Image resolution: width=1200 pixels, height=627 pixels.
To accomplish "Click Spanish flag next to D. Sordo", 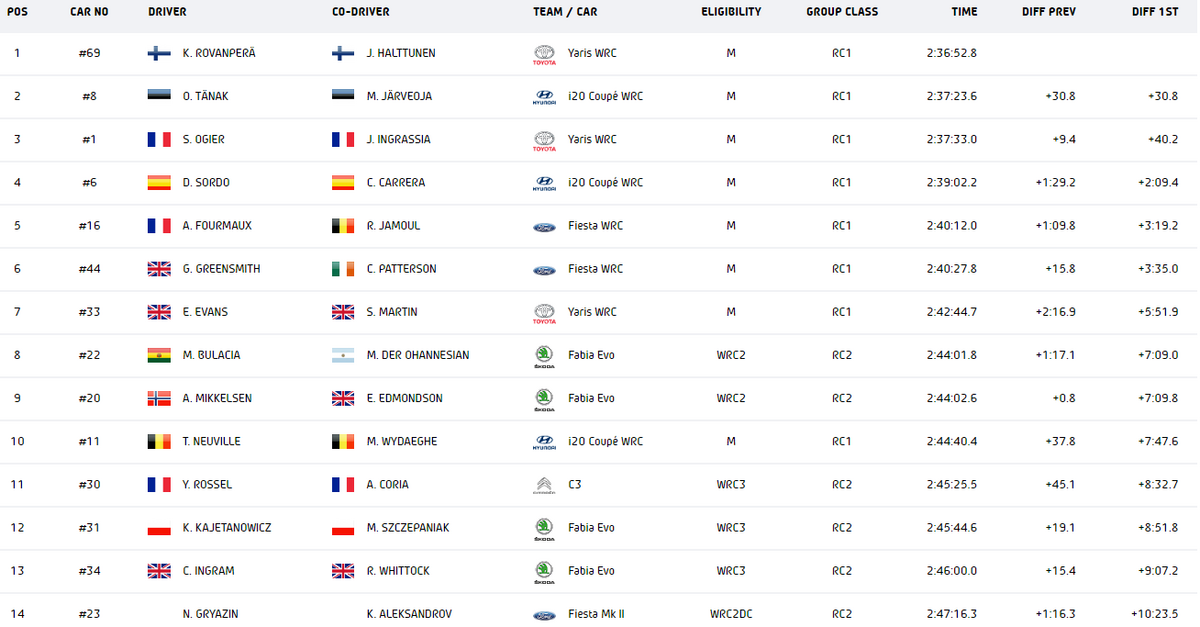I will [x=159, y=182].
